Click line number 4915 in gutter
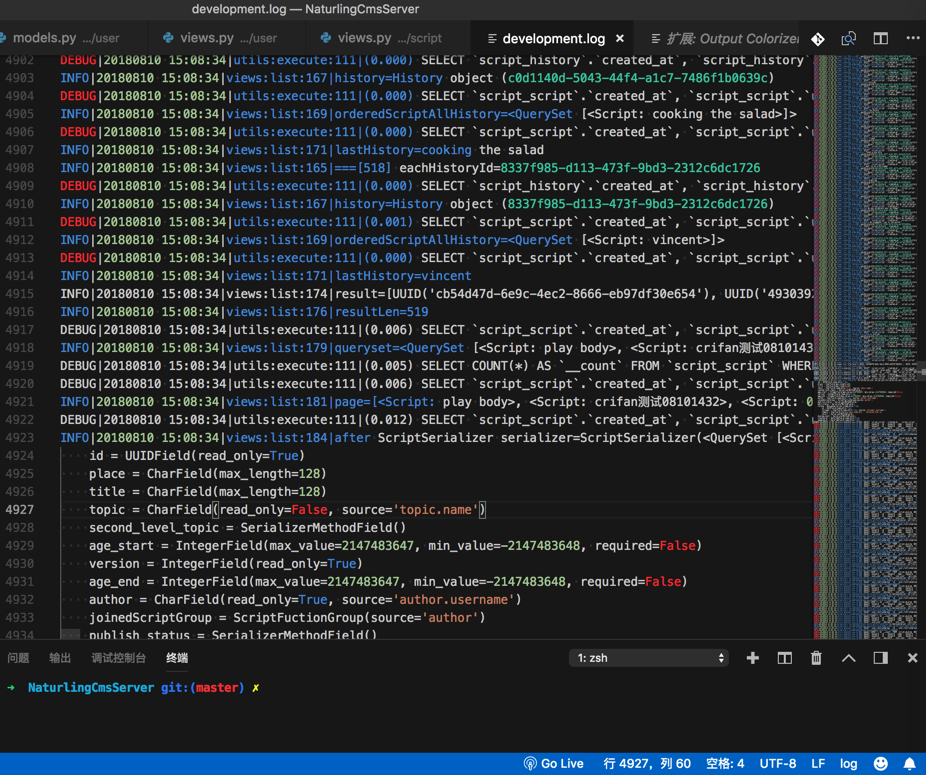This screenshot has height=775, width=926. (x=19, y=294)
